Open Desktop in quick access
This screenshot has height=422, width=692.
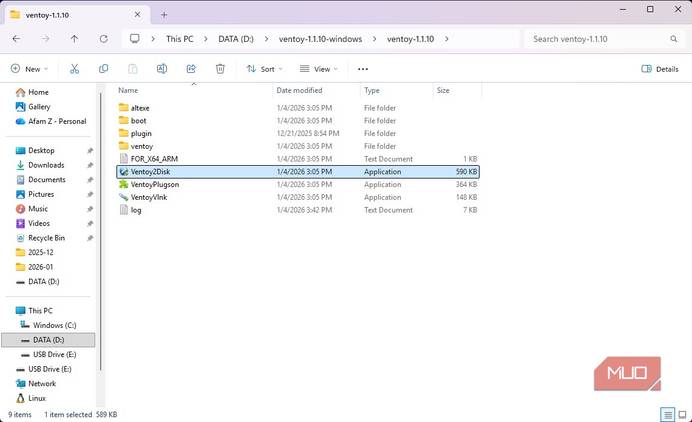41,151
